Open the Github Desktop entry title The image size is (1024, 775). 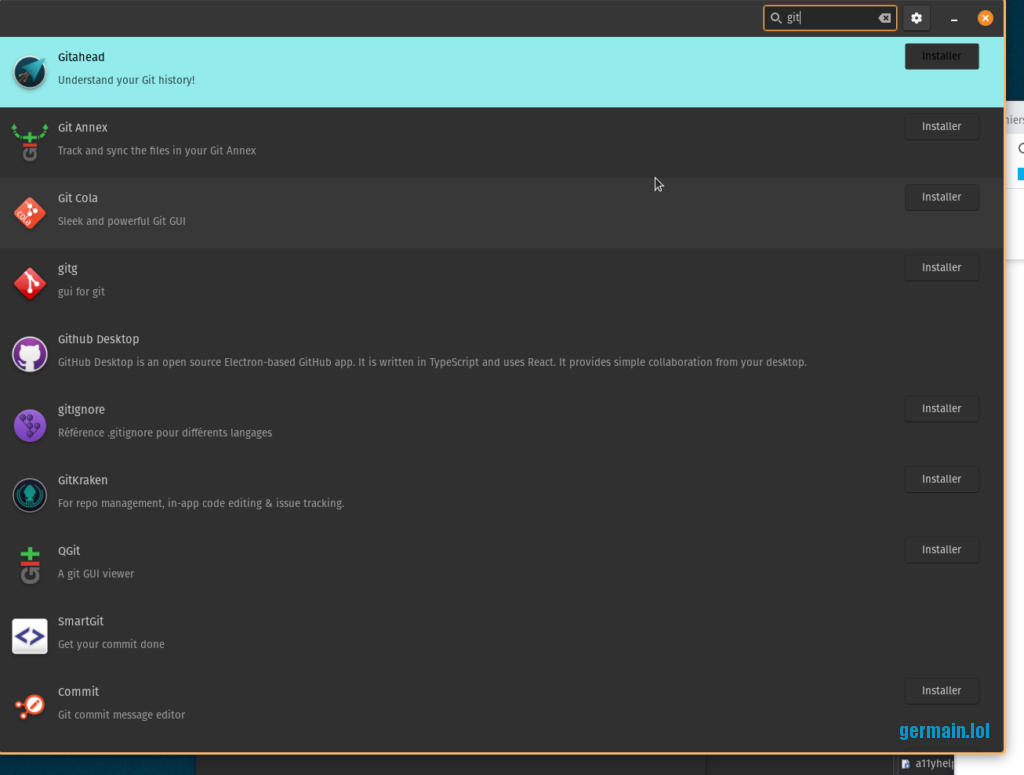(98, 339)
